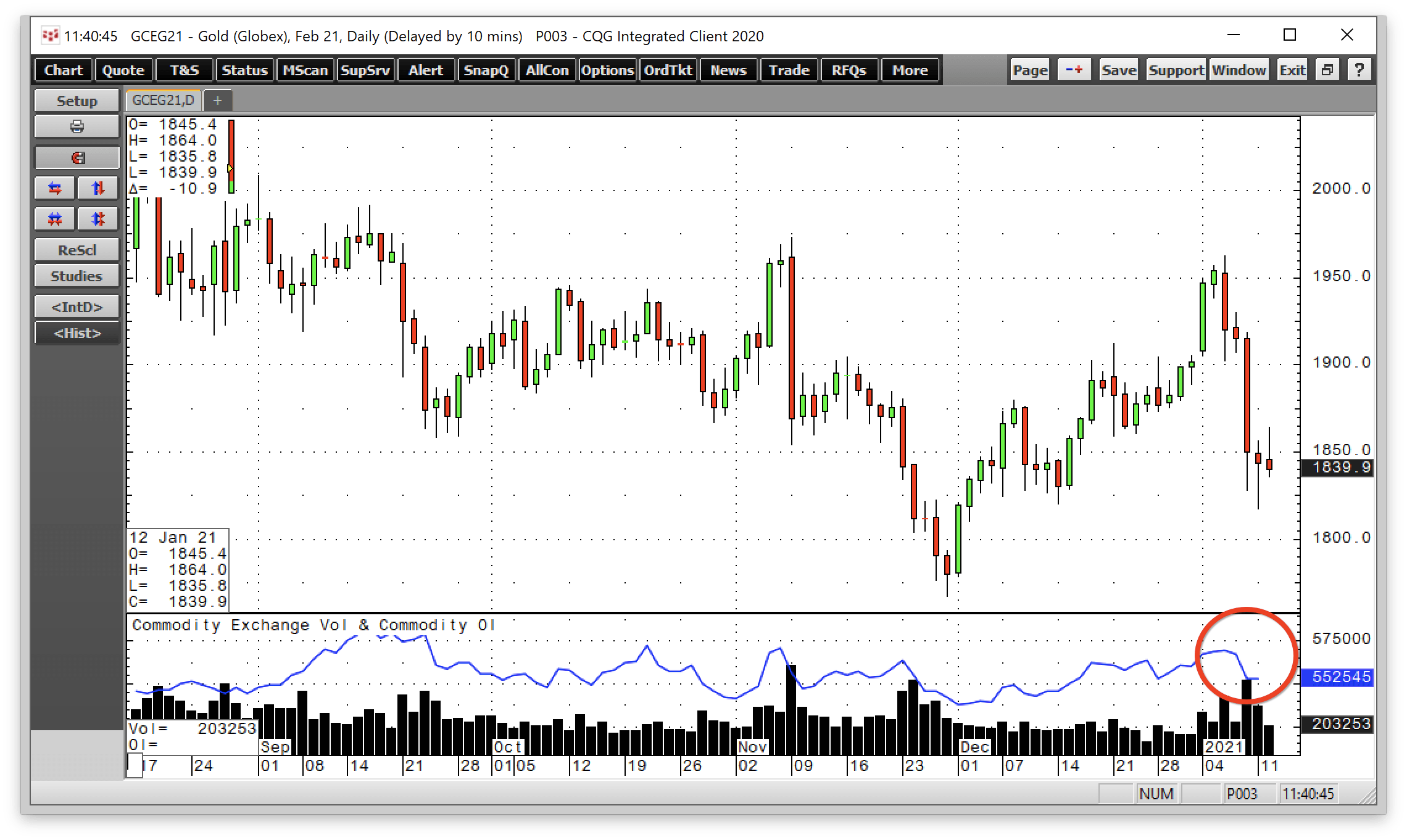Add a new tab with plus
The width and height of the screenshot is (1407, 840).
tap(217, 100)
